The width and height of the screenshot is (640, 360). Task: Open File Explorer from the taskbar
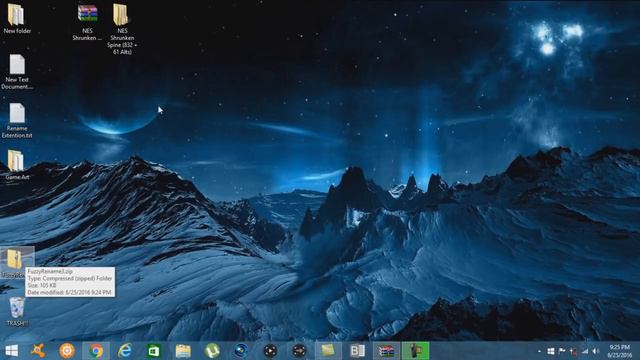(x=183, y=351)
